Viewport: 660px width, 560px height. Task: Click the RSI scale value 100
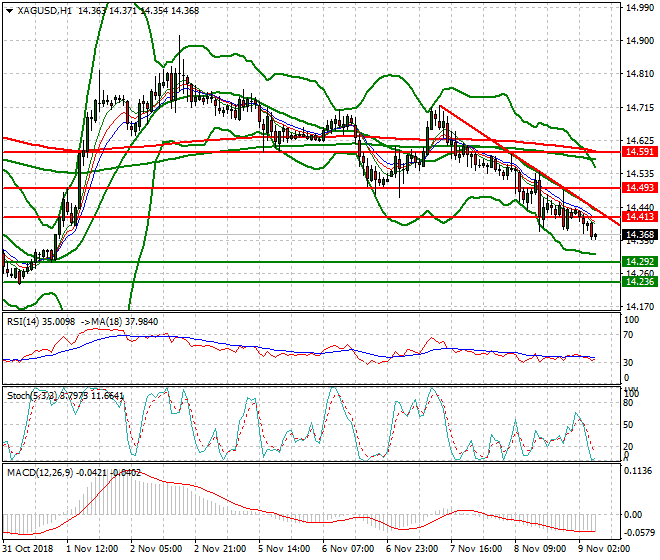[x=629, y=321]
